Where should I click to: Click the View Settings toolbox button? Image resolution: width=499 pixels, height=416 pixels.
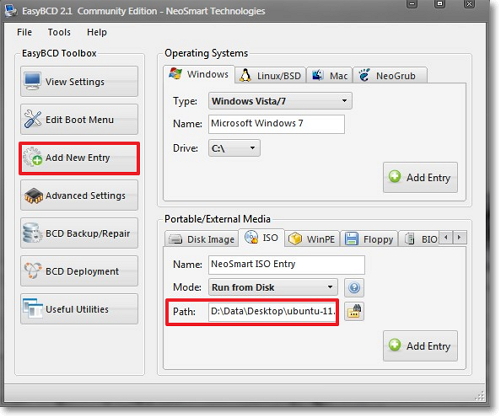pyautogui.click(x=79, y=81)
